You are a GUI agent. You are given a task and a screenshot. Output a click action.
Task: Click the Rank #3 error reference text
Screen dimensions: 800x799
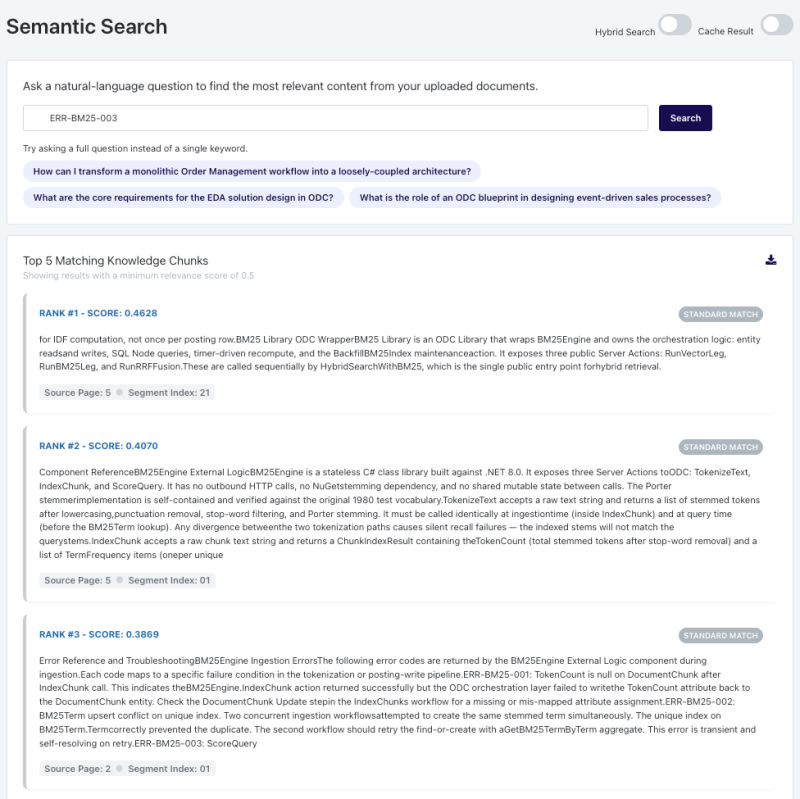398,702
